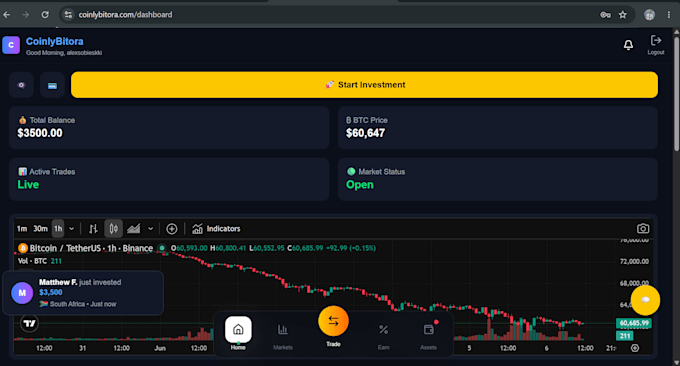The image size is (680, 366).
Task: Select the 30m chart interval
Action: pyautogui.click(x=40, y=229)
